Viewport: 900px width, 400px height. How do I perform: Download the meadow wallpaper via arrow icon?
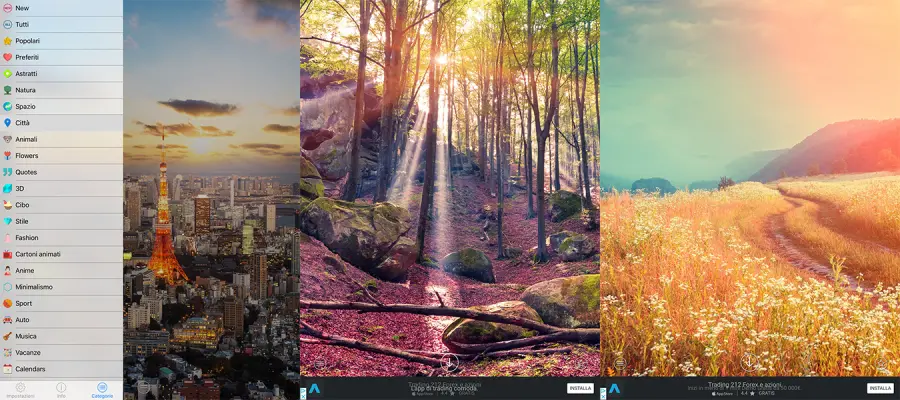(750, 362)
